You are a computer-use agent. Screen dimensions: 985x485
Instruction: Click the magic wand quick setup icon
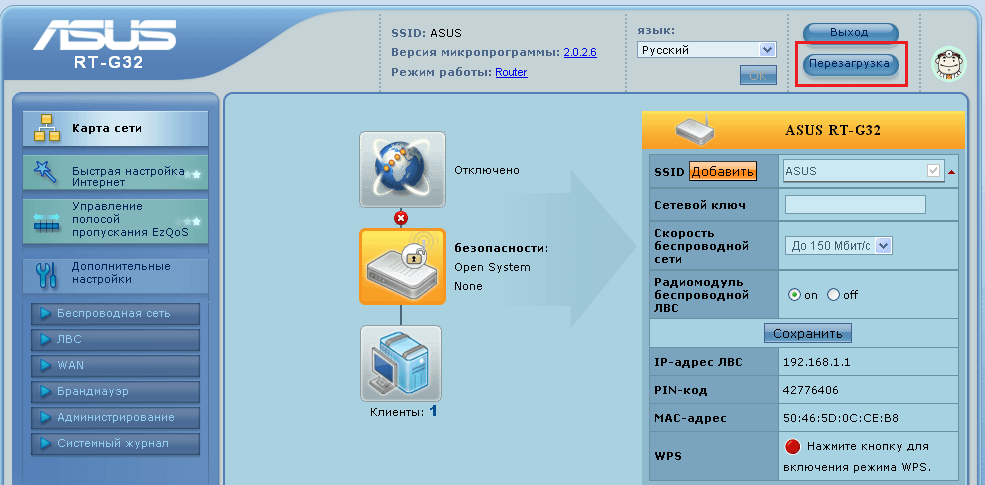[x=45, y=172]
